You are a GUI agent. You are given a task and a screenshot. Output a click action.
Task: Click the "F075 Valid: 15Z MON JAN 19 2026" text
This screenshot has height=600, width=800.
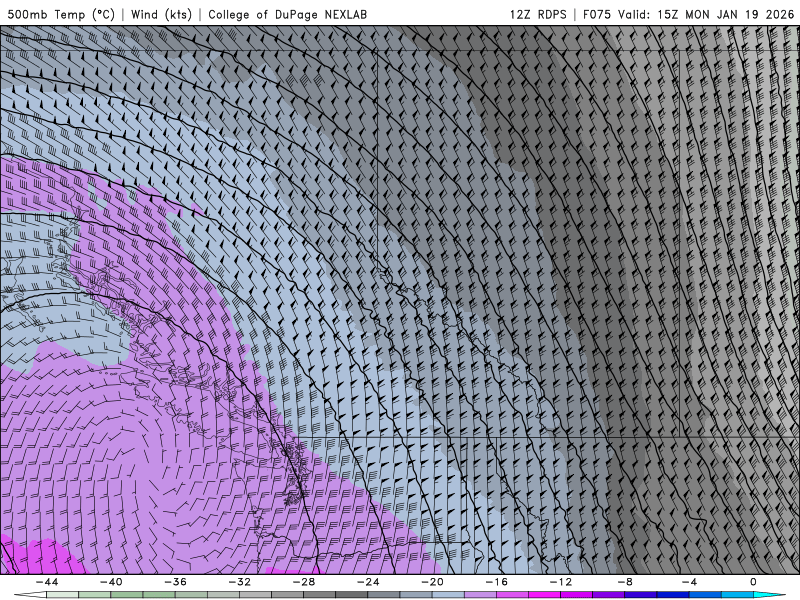pos(689,14)
